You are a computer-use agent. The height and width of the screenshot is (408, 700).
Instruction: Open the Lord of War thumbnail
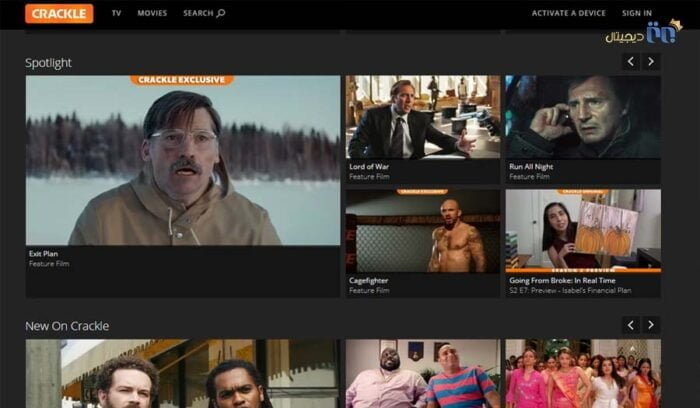[x=423, y=117]
